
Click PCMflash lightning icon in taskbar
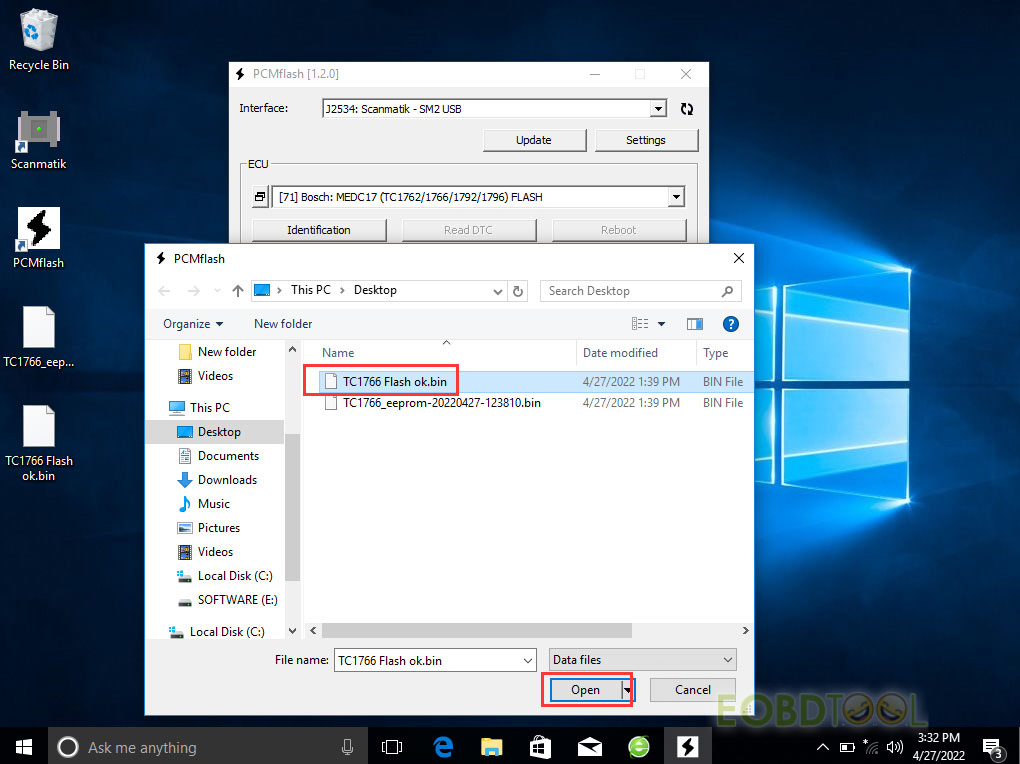click(x=687, y=746)
